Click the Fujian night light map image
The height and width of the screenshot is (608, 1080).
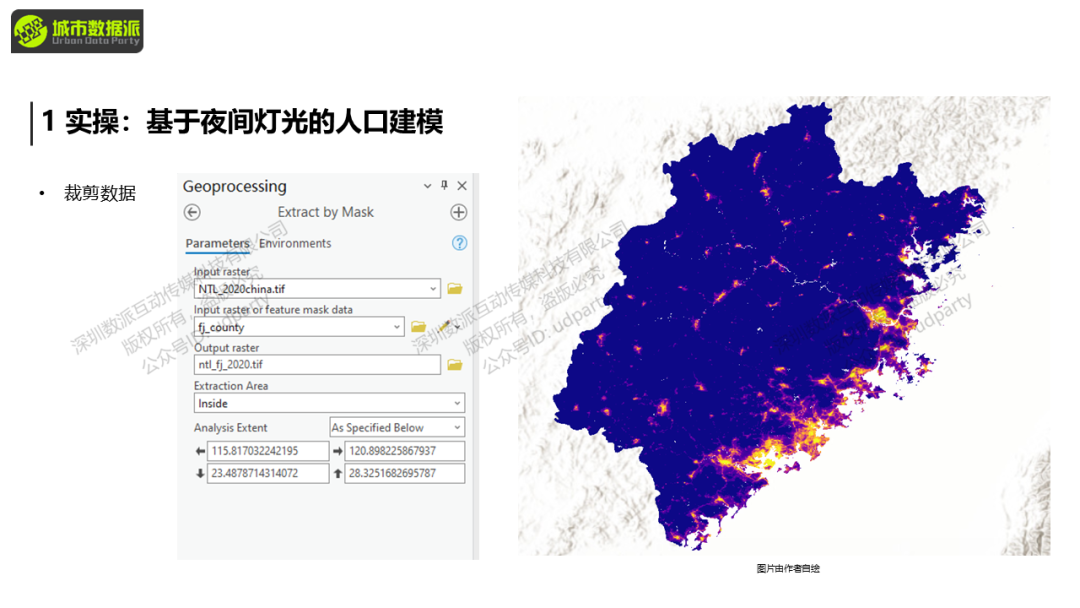(784, 326)
